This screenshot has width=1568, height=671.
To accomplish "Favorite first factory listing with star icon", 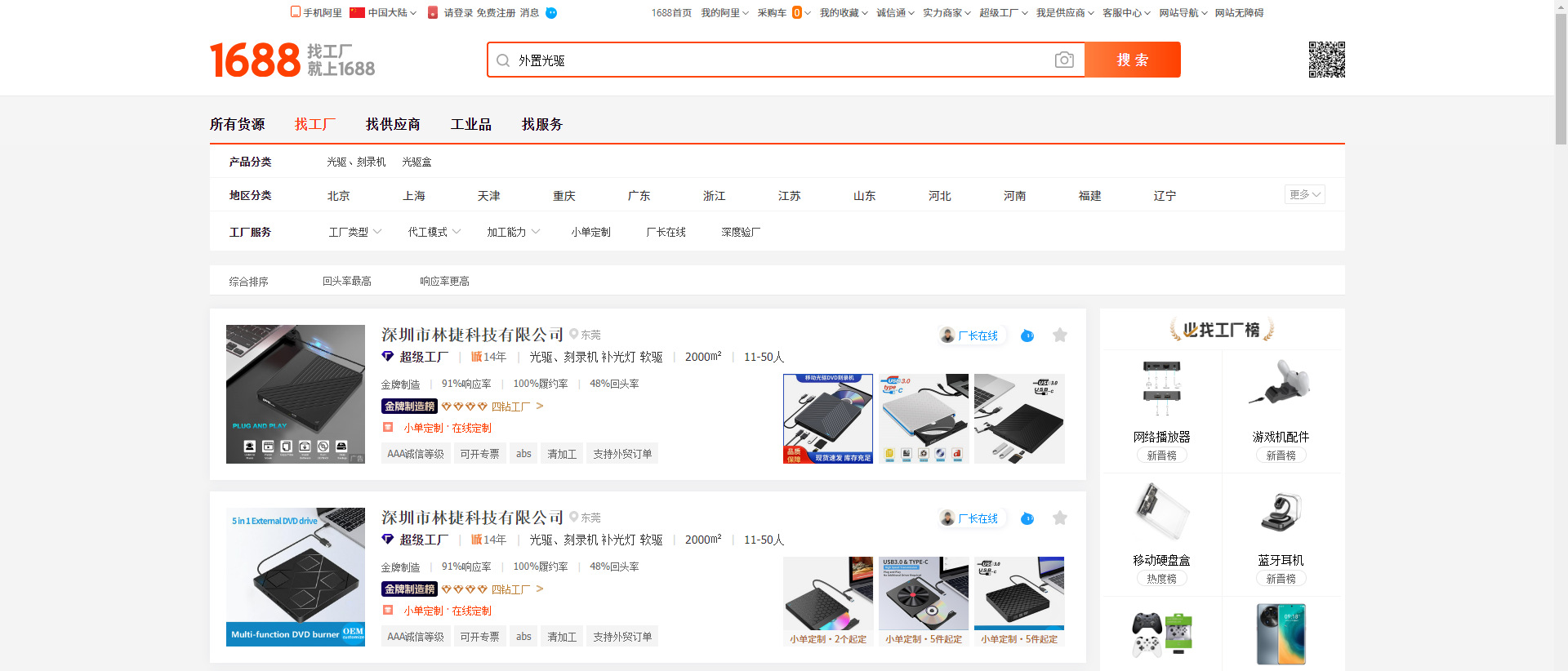I will click(1060, 335).
